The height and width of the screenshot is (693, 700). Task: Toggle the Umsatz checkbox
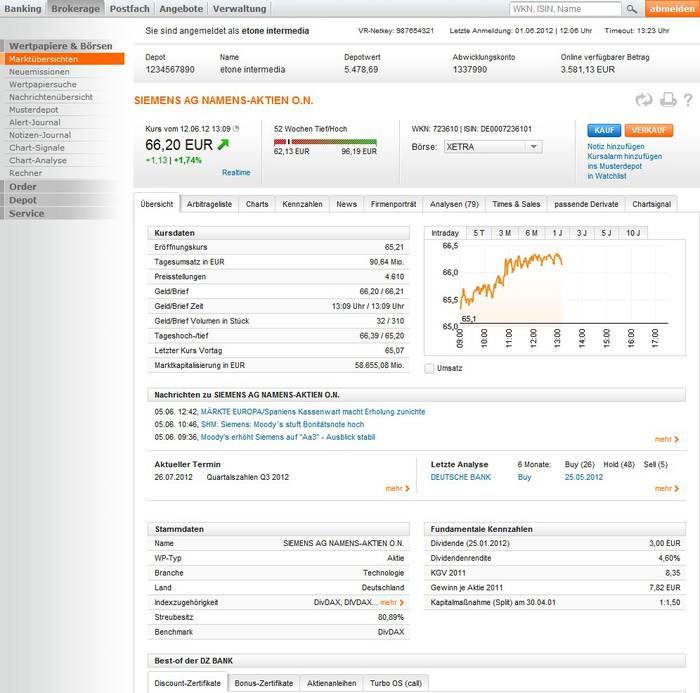[429, 368]
